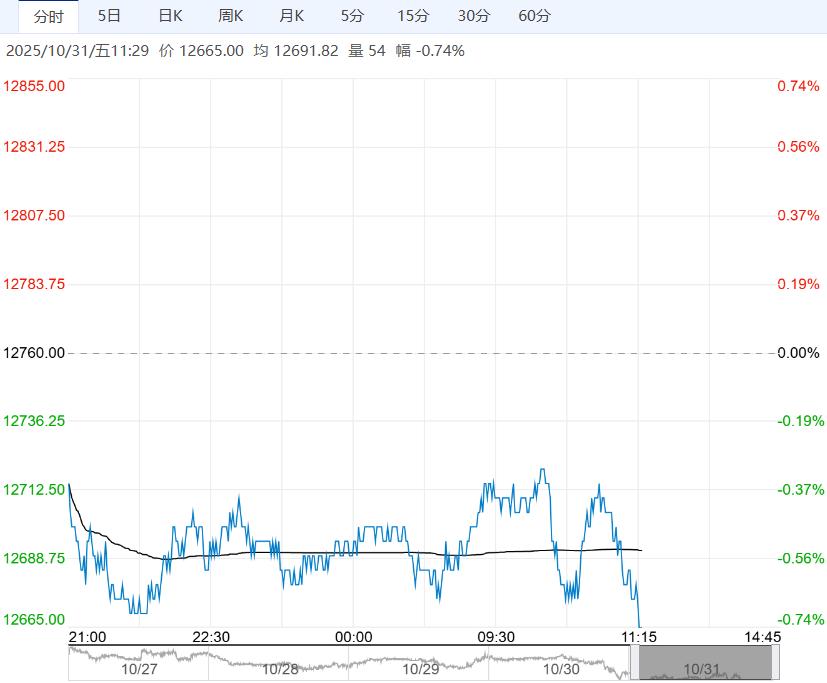Click the 12760.00 baseline price label
This screenshot has height=683, width=827.
[35, 353]
